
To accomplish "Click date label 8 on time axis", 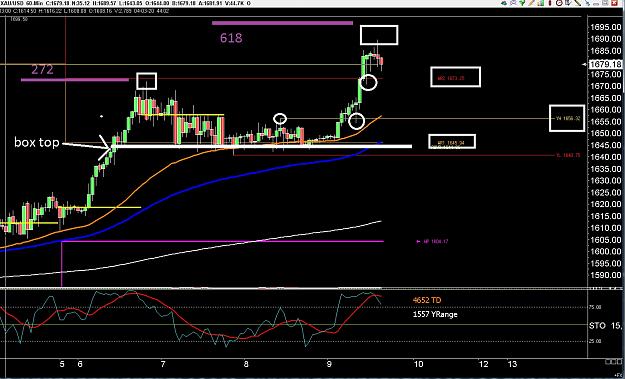I will 246,364.
